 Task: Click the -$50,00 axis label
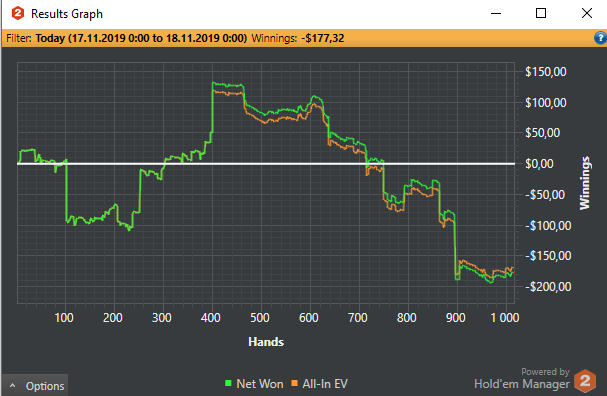coord(545,194)
